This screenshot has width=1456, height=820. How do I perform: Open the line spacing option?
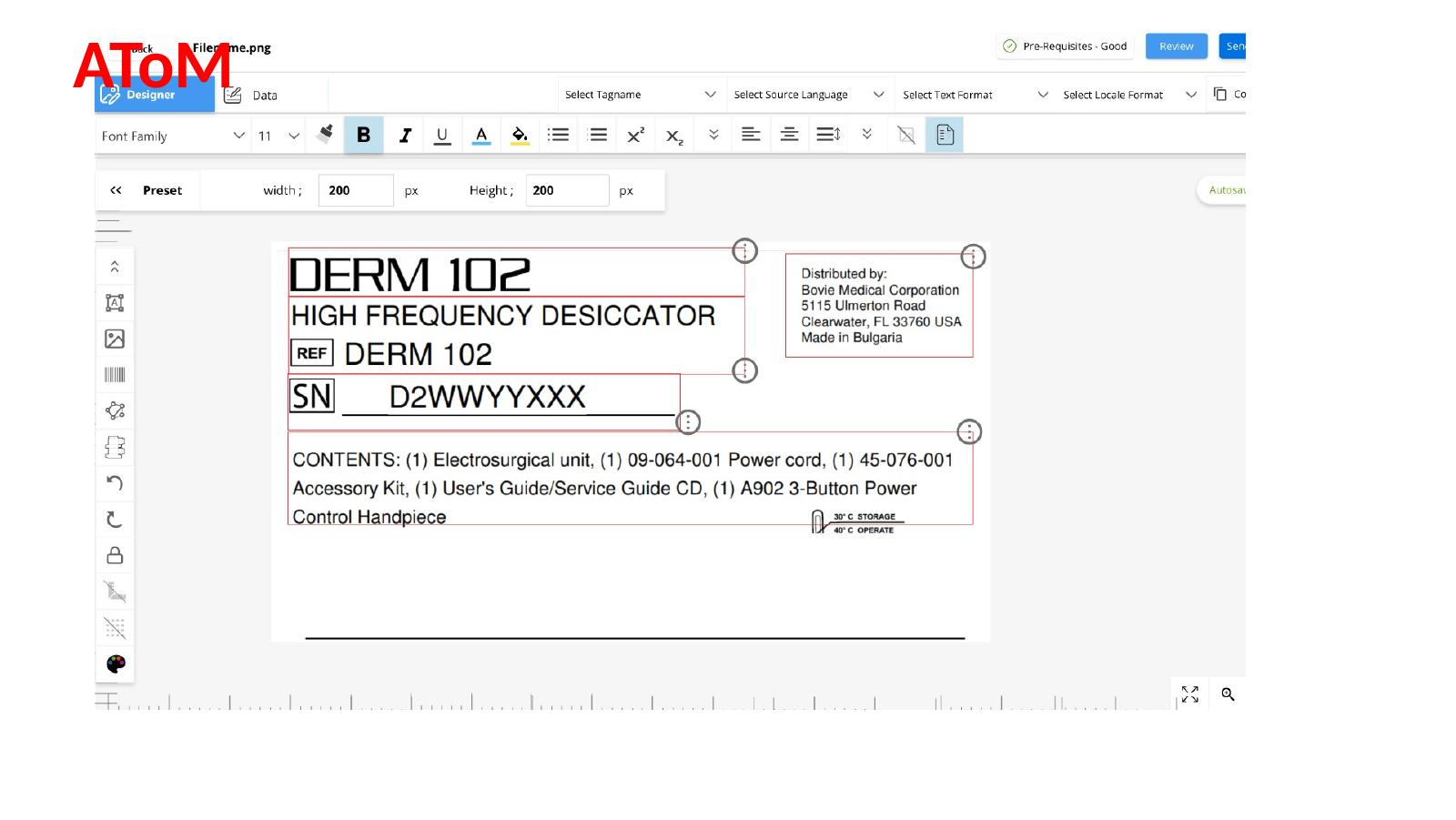coord(828,135)
